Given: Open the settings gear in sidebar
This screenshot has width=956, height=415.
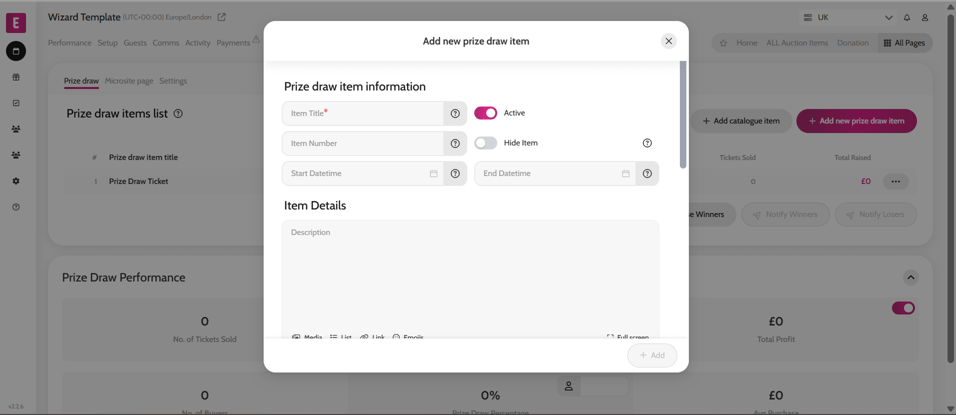Looking at the screenshot, I should click(x=16, y=181).
